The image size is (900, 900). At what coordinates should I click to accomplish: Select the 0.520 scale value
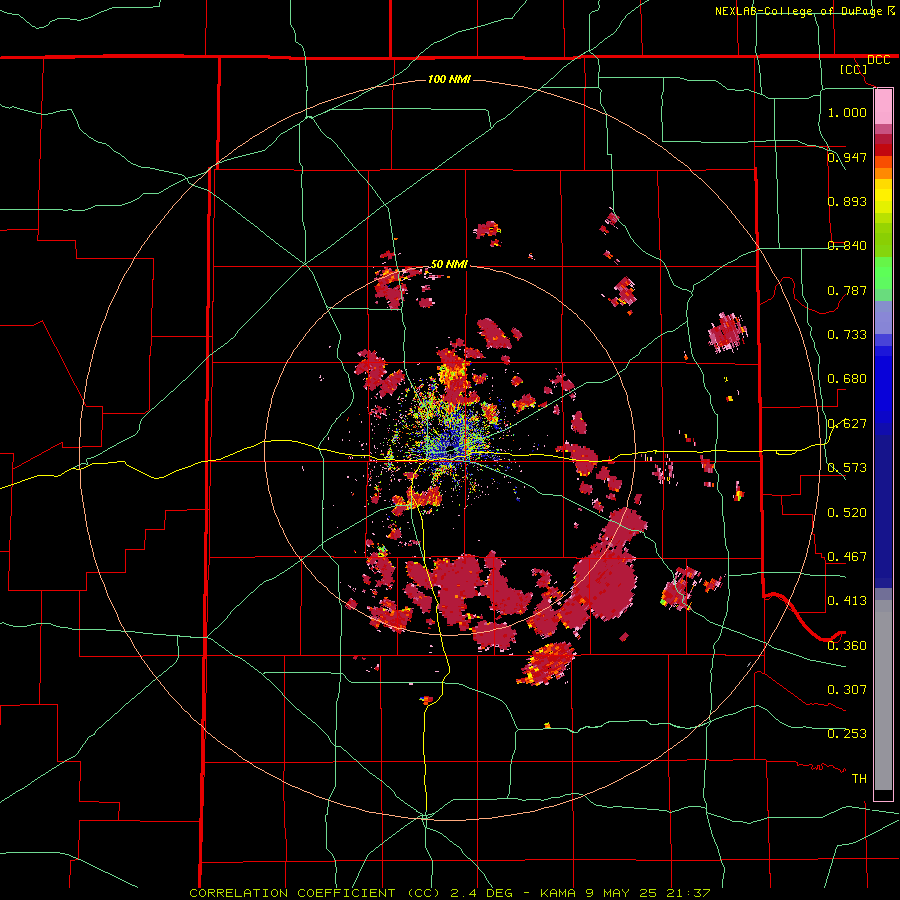[x=847, y=513]
